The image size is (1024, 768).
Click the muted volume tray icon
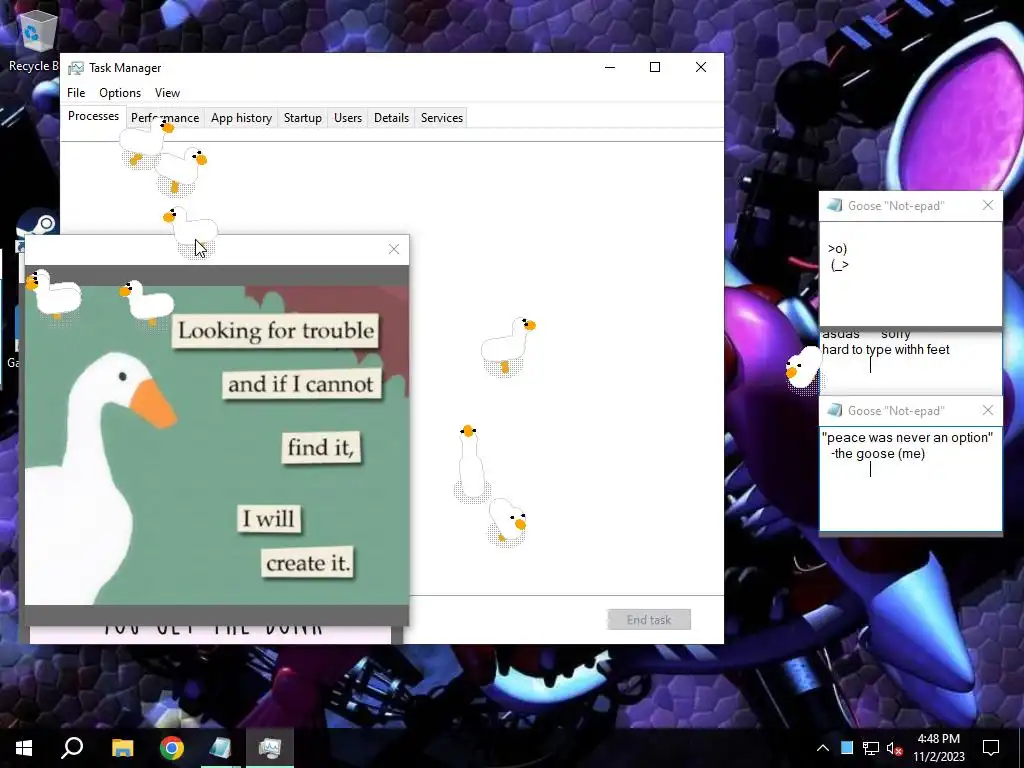coord(895,748)
